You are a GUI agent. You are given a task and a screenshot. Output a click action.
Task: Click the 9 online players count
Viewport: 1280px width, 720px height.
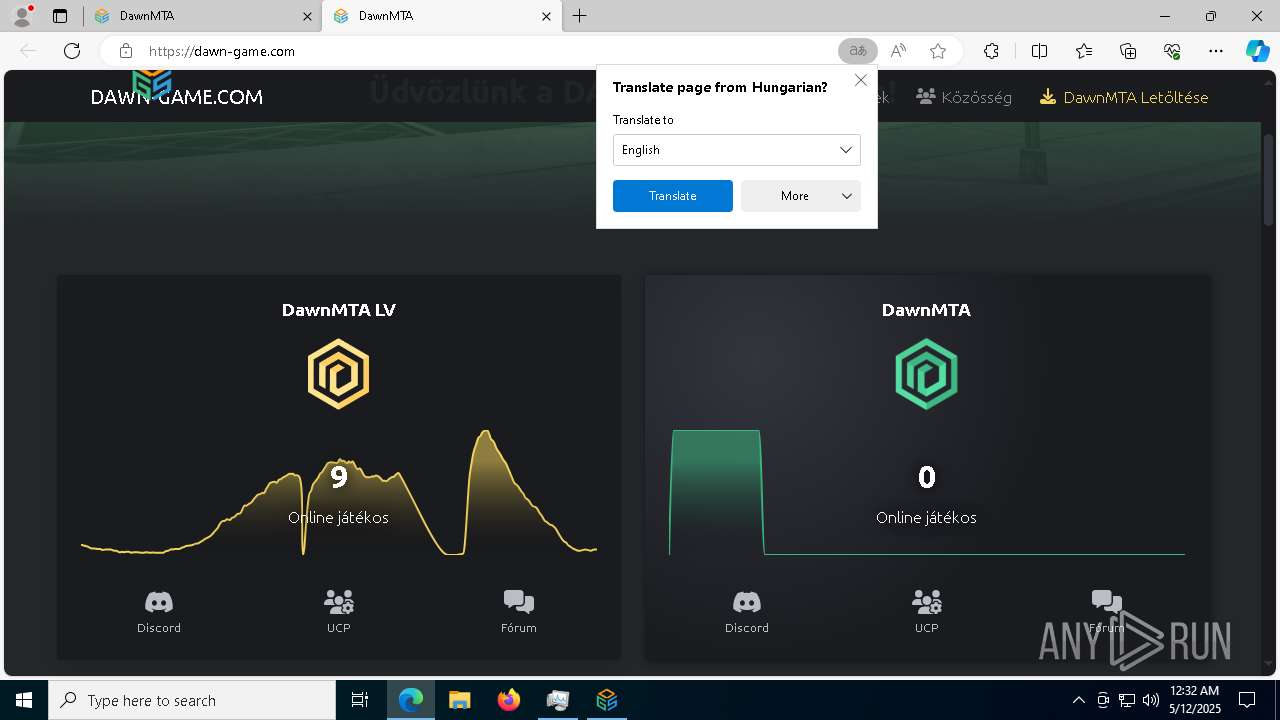[x=339, y=477]
